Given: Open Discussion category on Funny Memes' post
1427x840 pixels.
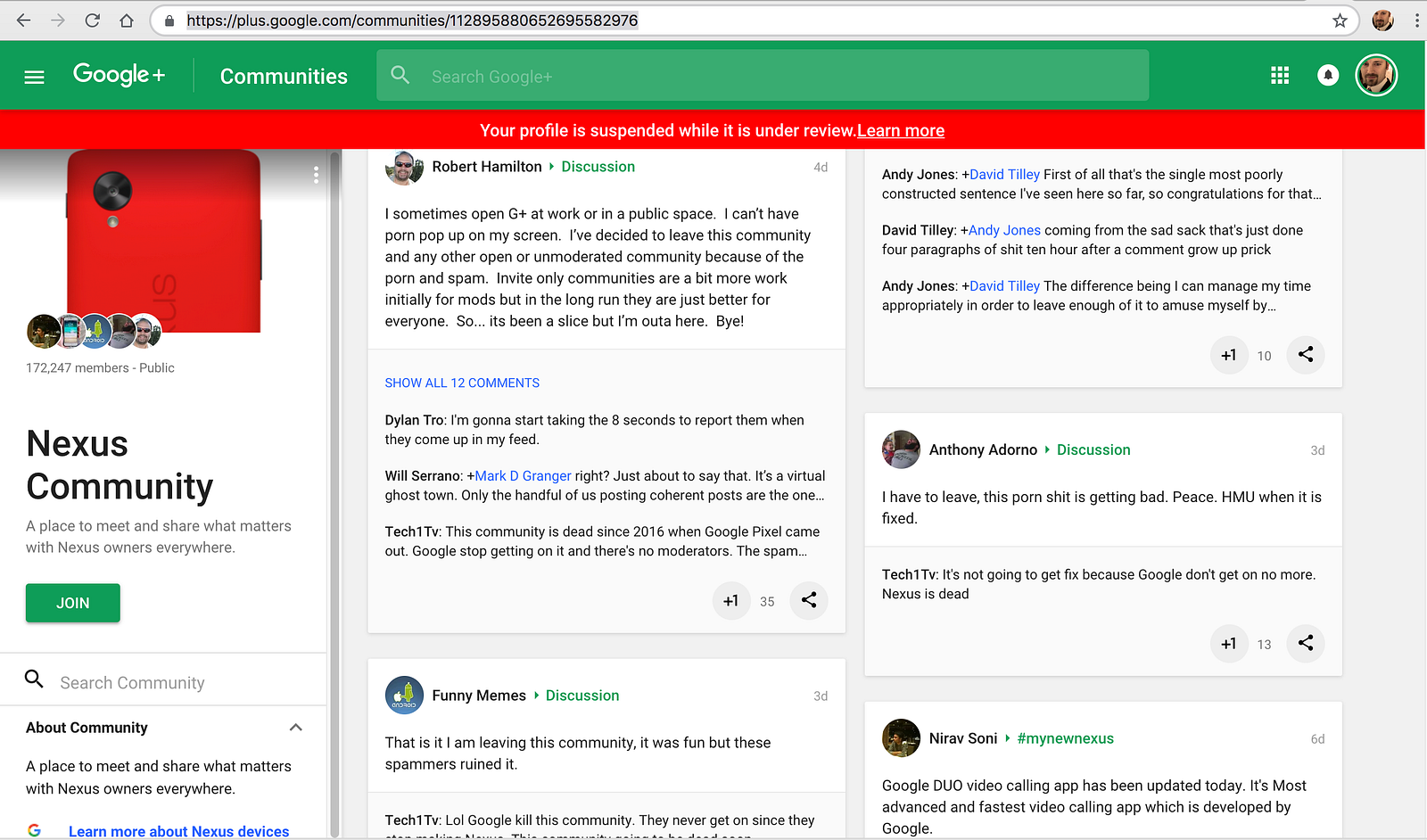Looking at the screenshot, I should [582, 696].
